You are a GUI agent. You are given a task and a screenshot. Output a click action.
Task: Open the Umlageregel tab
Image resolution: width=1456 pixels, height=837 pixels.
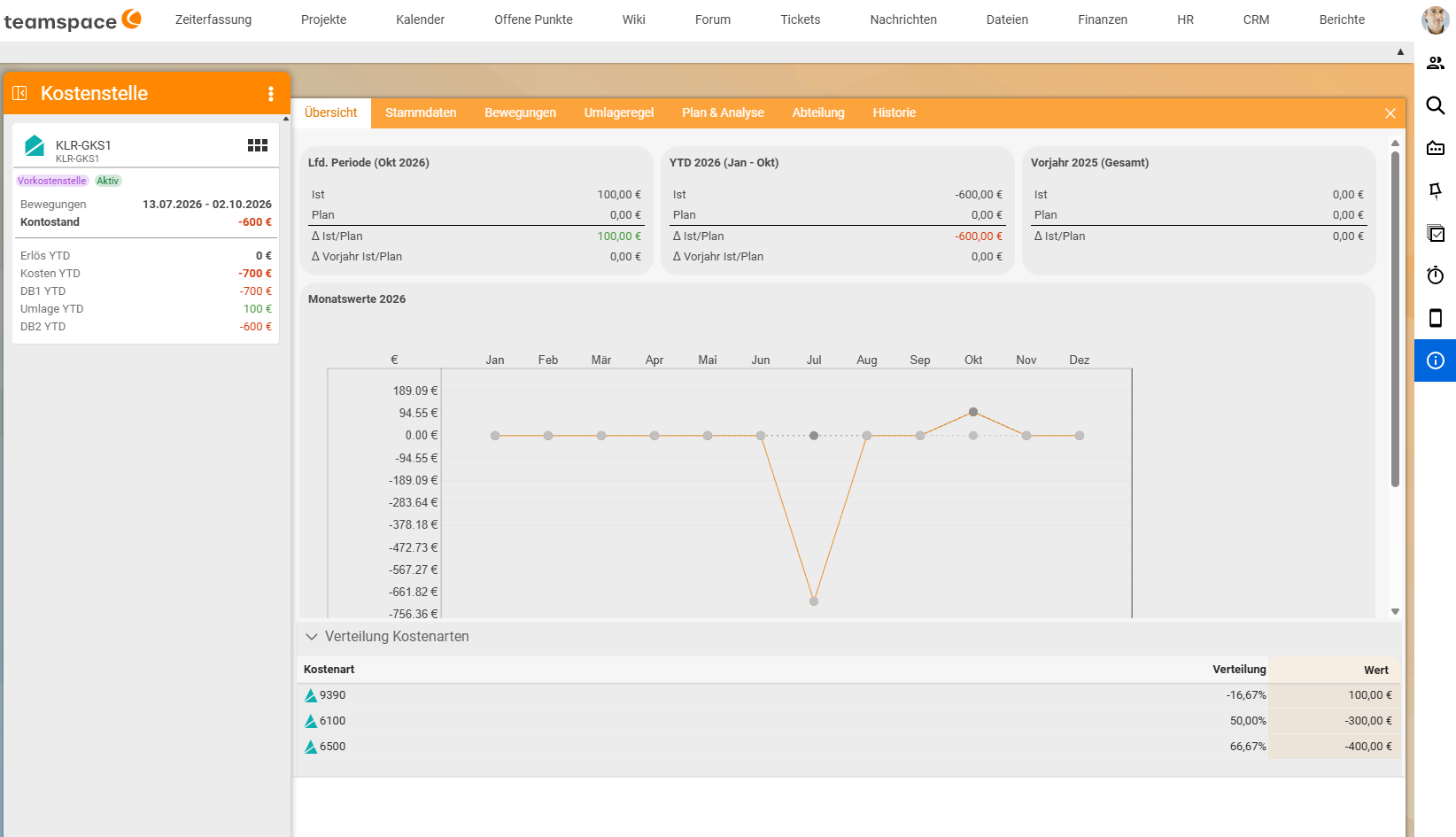tap(619, 112)
